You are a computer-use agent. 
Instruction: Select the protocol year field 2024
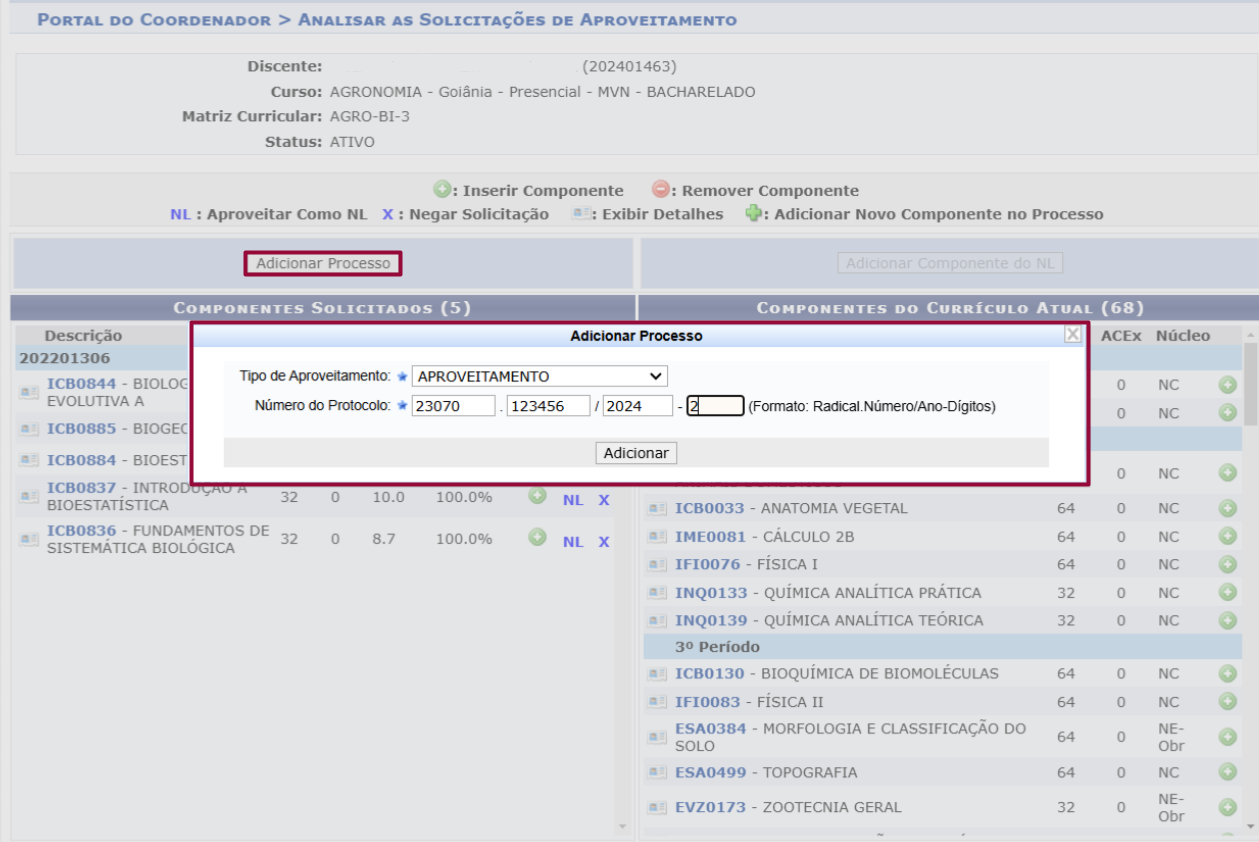637,406
